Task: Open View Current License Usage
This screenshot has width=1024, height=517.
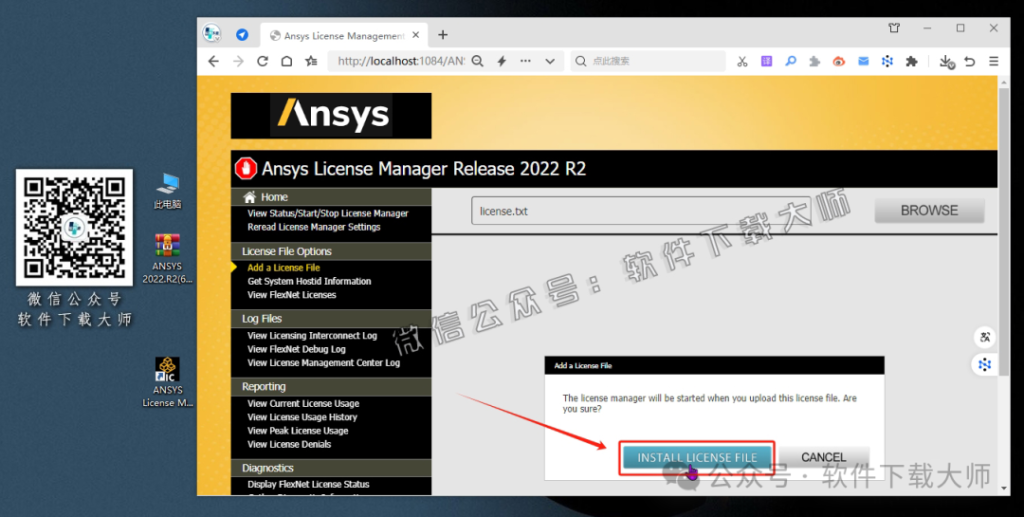Action: point(303,403)
